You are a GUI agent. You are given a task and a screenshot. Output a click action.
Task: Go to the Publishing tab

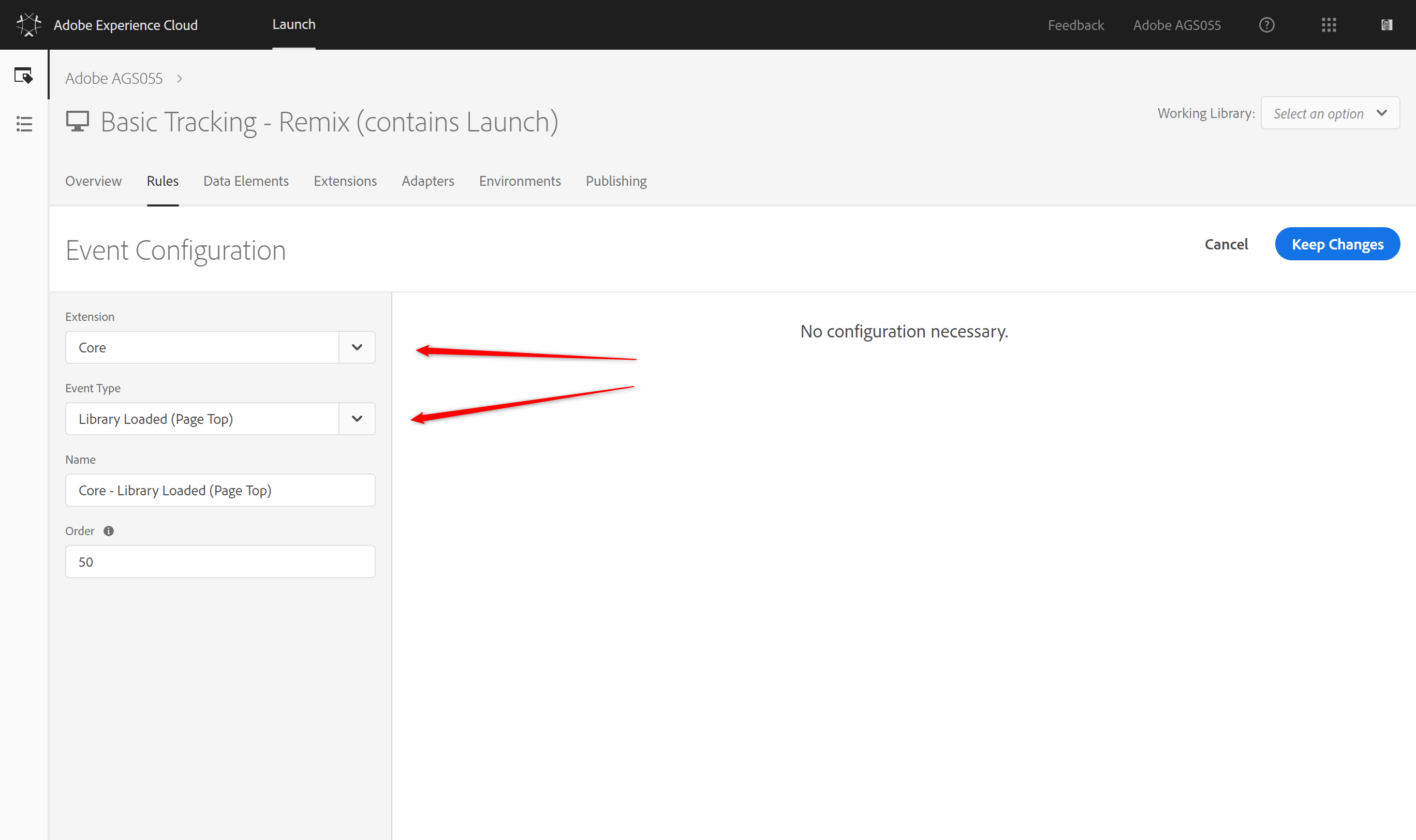point(616,181)
